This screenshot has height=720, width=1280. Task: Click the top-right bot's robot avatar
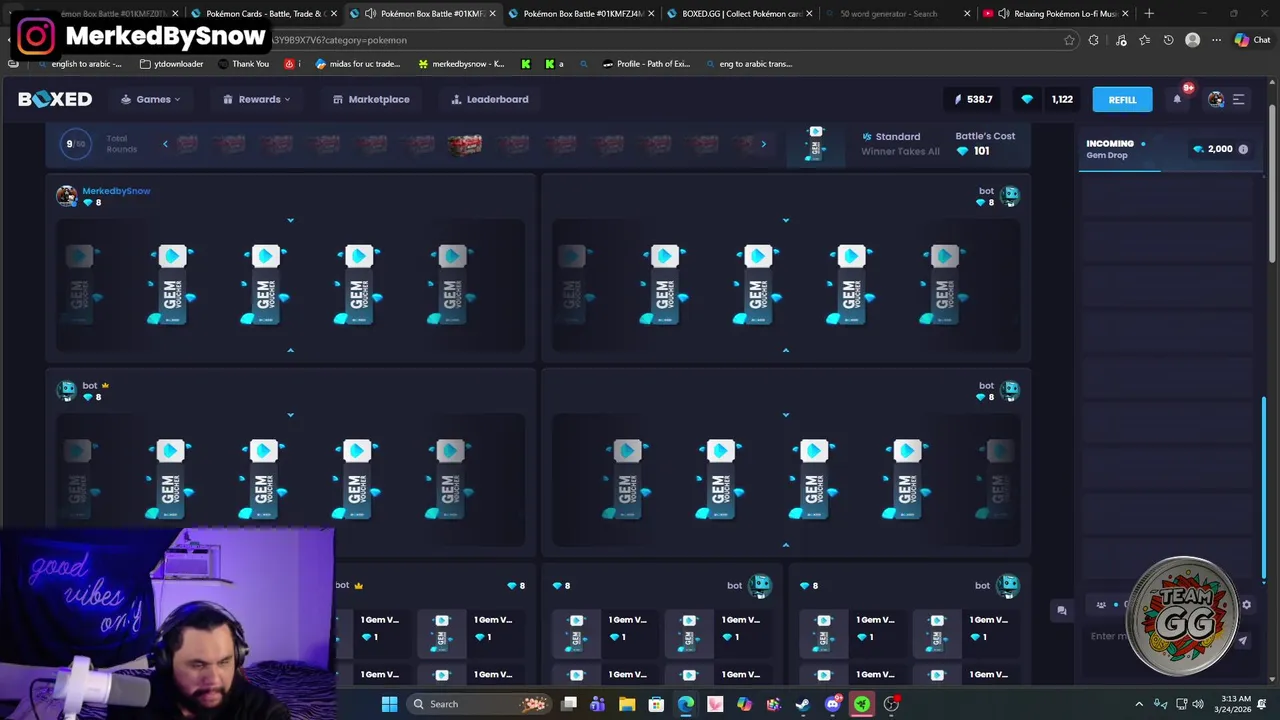point(1010,195)
